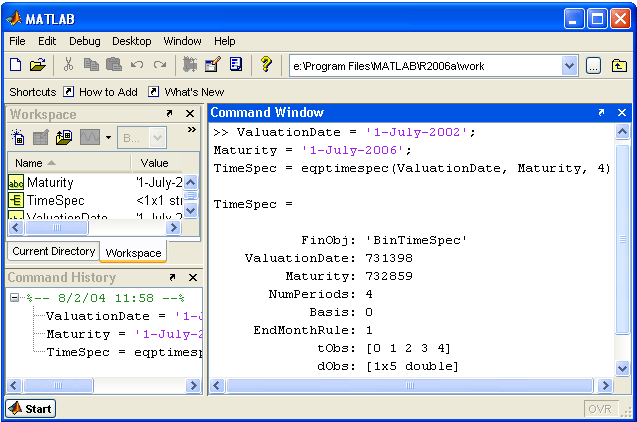Click Workspace horizontal scroll right arrow
The image size is (637, 422).
point(173,227)
